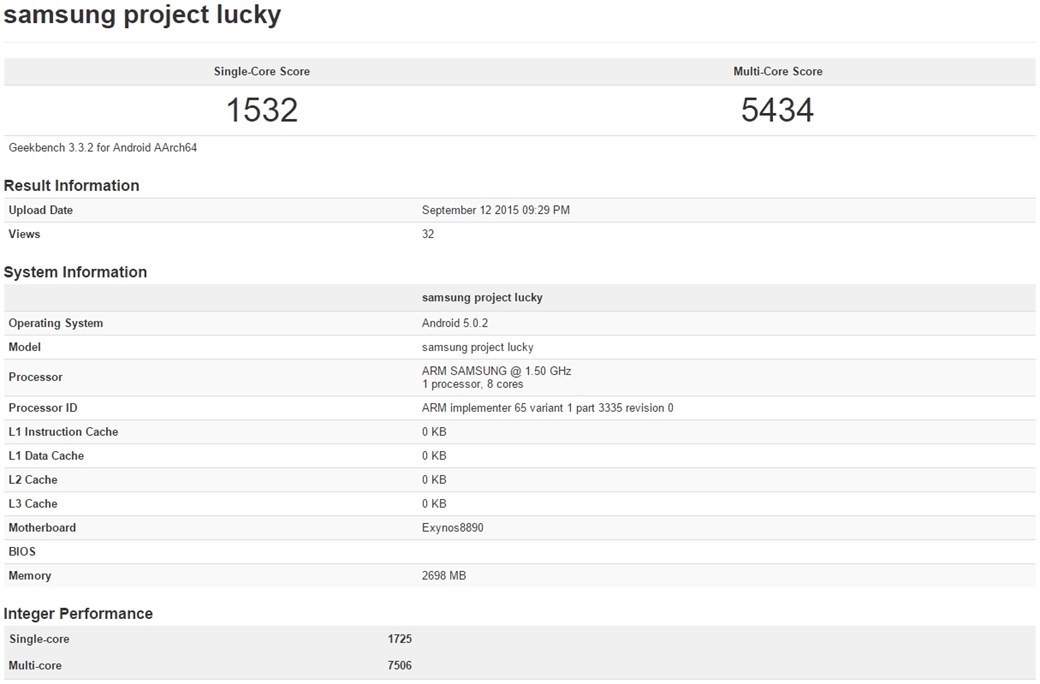Click the Integer Performance section heading

click(x=78, y=614)
